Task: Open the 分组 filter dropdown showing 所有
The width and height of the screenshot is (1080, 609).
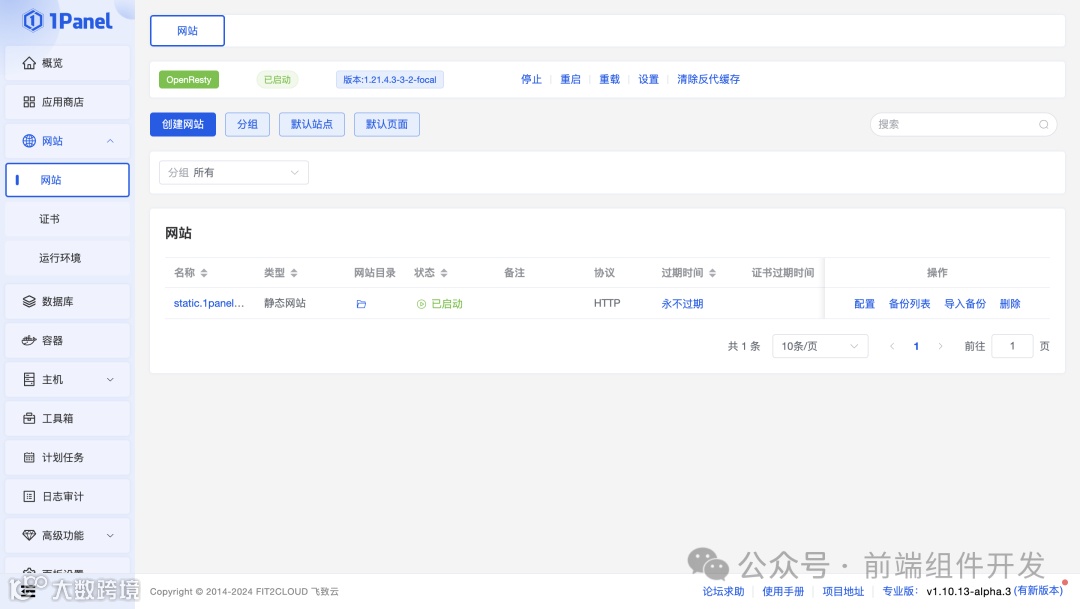Action: (x=233, y=172)
